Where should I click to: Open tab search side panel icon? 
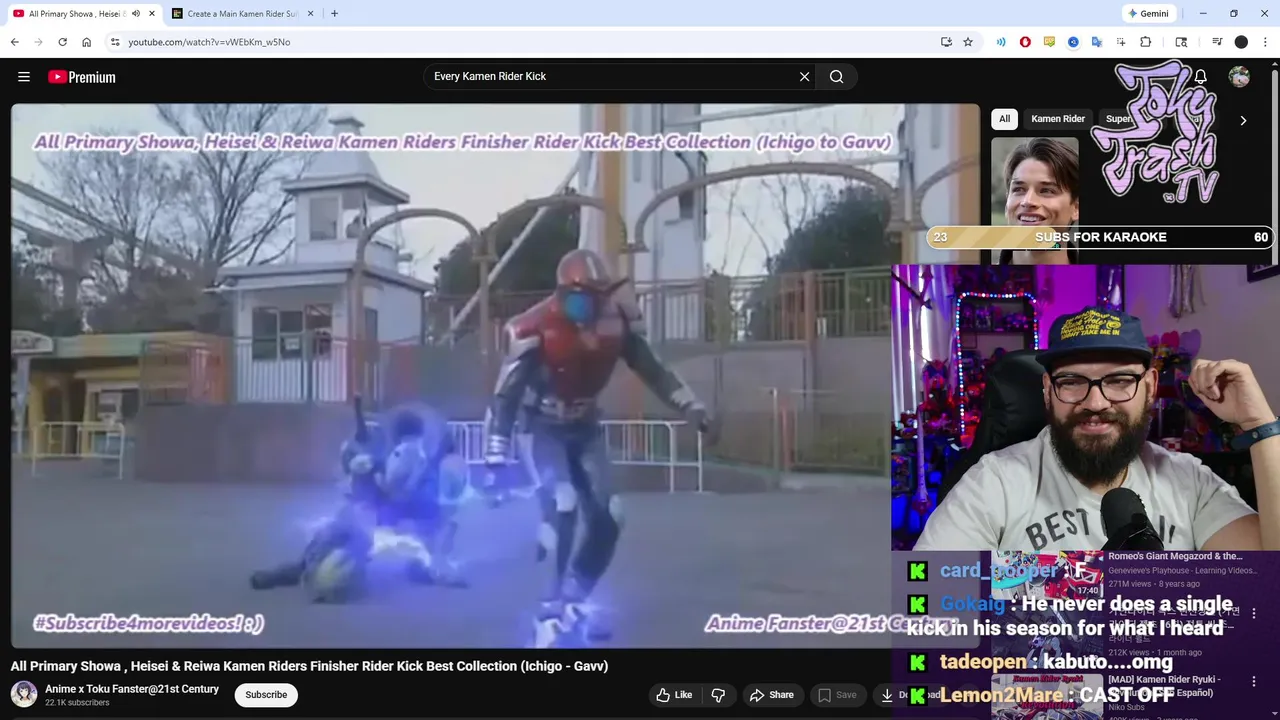point(1181,42)
